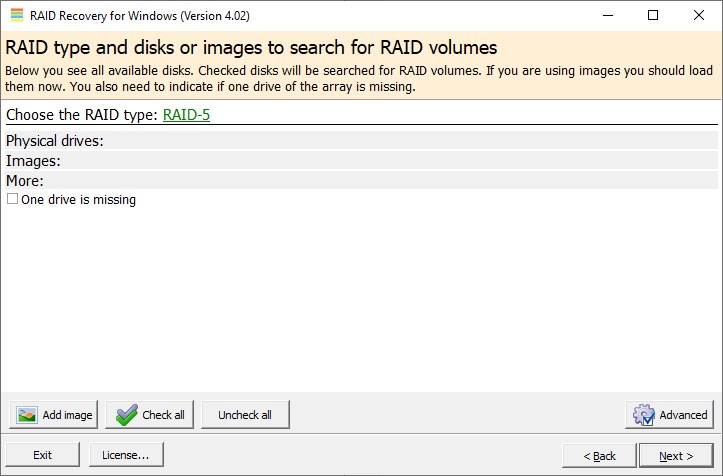Viewport: 723px width, 476px height.
Task: Proceed with the Next button
Action: pos(676,455)
